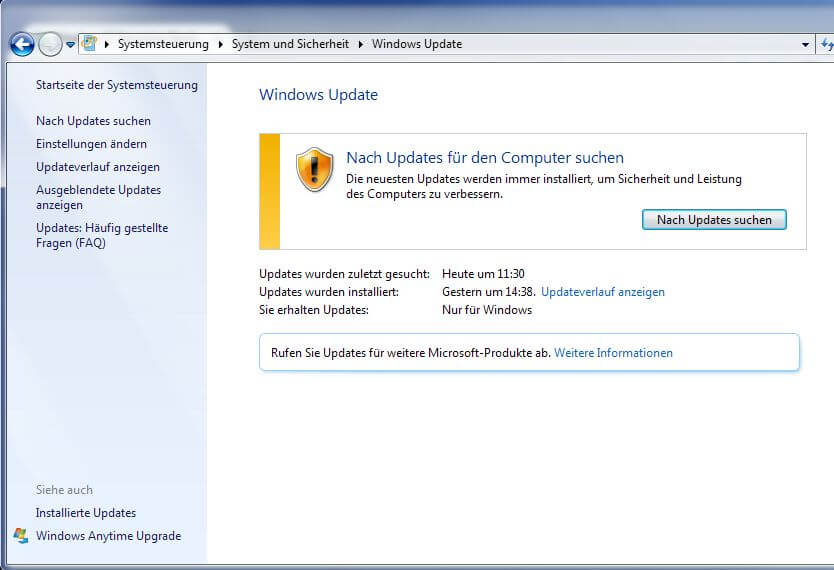Screen dimensions: 834x570
Task: Open Weitere Informationen link
Action: [613, 353]
